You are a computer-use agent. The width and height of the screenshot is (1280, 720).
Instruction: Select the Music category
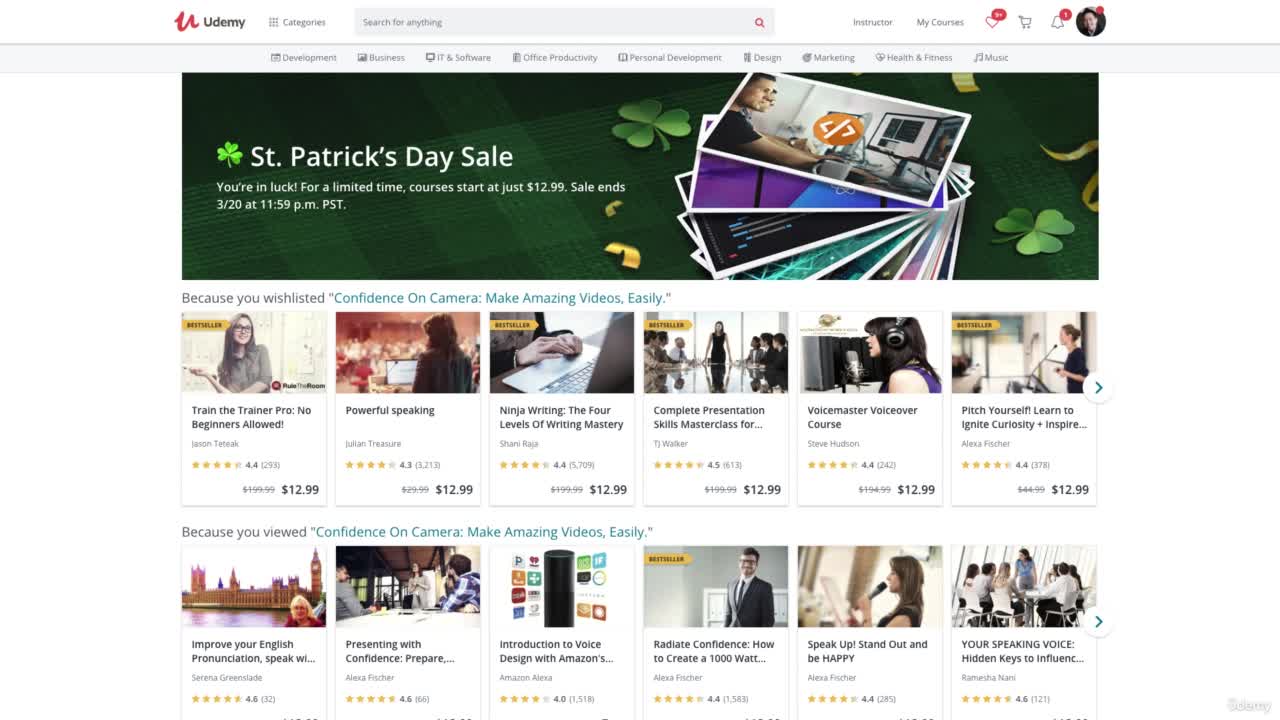point(991,58)
